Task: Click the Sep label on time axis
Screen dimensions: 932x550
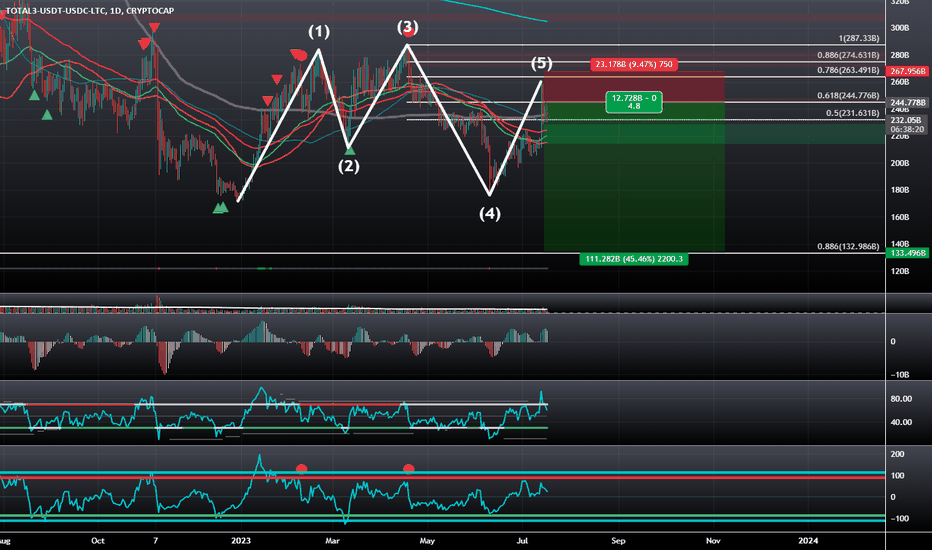Action: pyautogui.click(x=618, y=540)
